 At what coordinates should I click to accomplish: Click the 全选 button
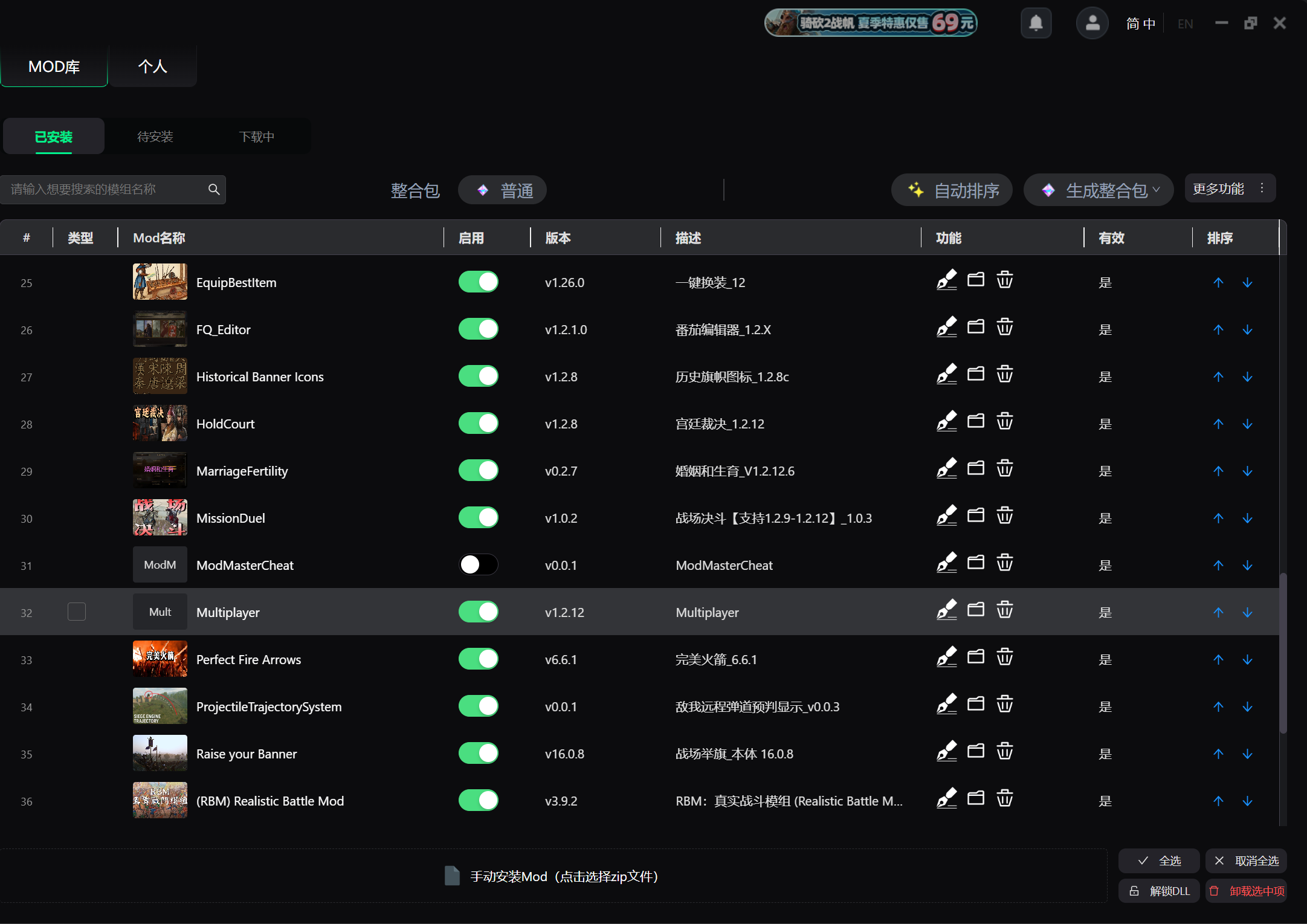point(1159,861)
